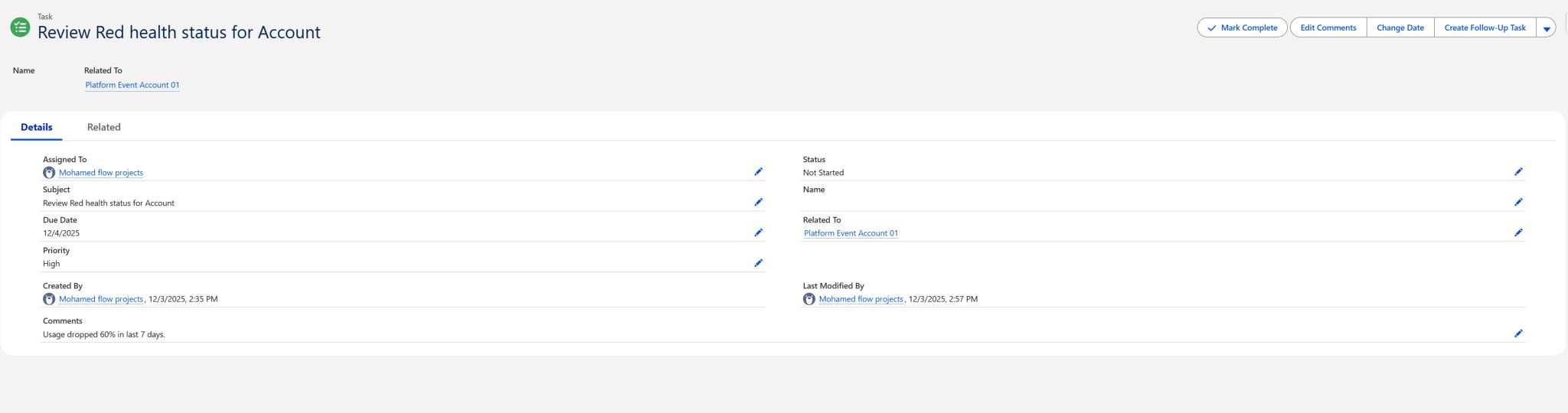
Task: Click the 12/3/2025, 2:35 PM created timestamp
Action: pos(183,299)
